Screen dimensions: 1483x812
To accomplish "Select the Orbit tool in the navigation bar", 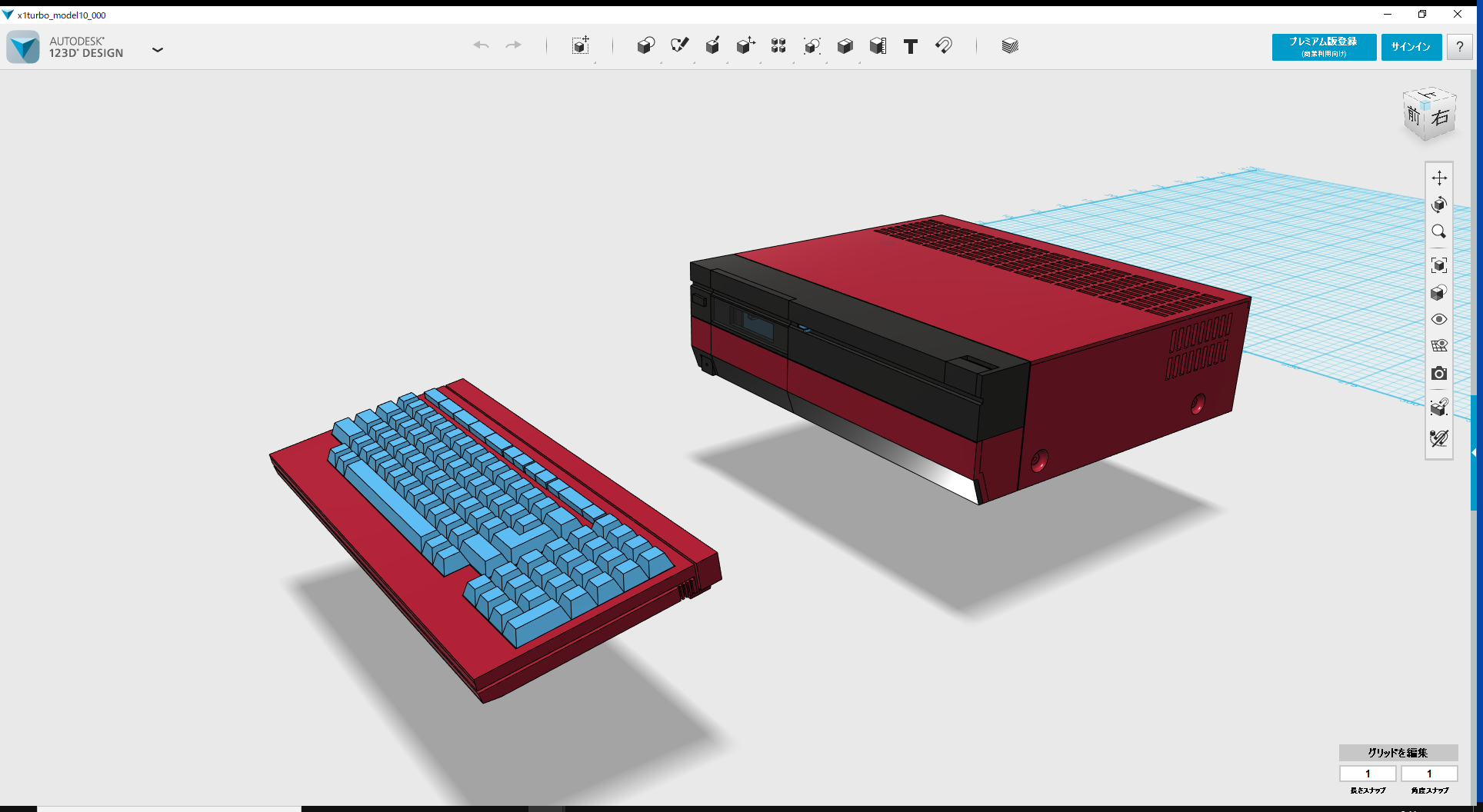I will pyautogui.click(x=1439, y=205).
